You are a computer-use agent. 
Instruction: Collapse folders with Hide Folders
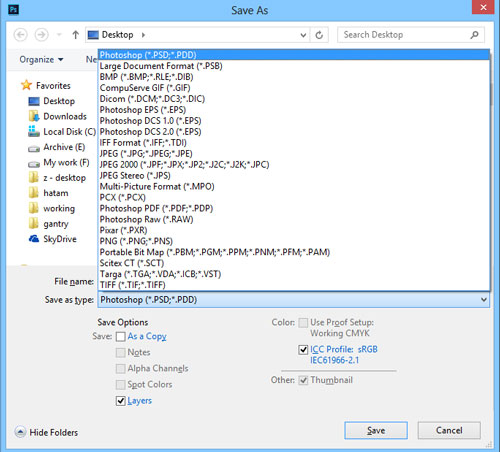[x=46, y=432]
